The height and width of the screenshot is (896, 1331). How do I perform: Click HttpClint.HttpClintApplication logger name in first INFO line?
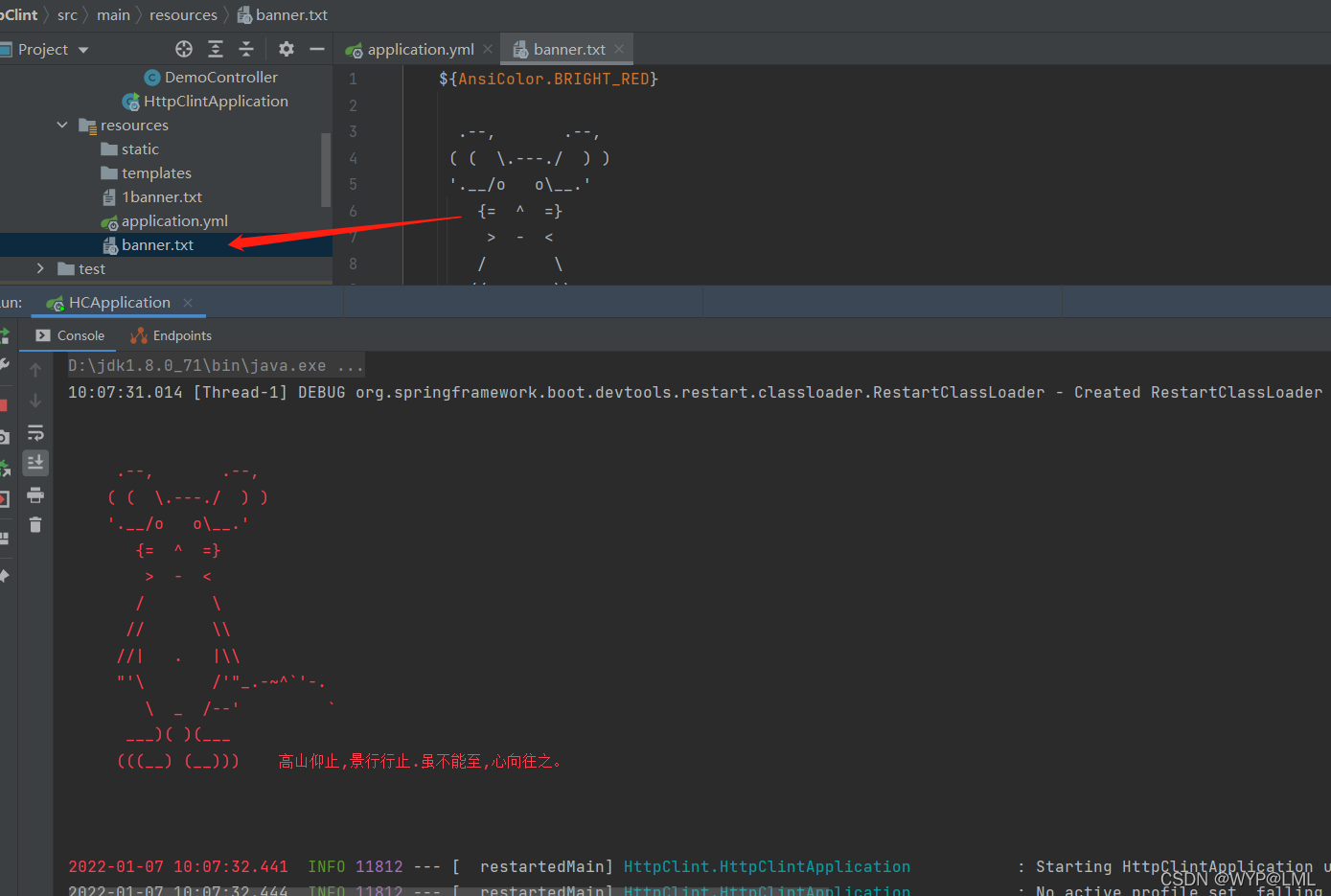[767, 866]
